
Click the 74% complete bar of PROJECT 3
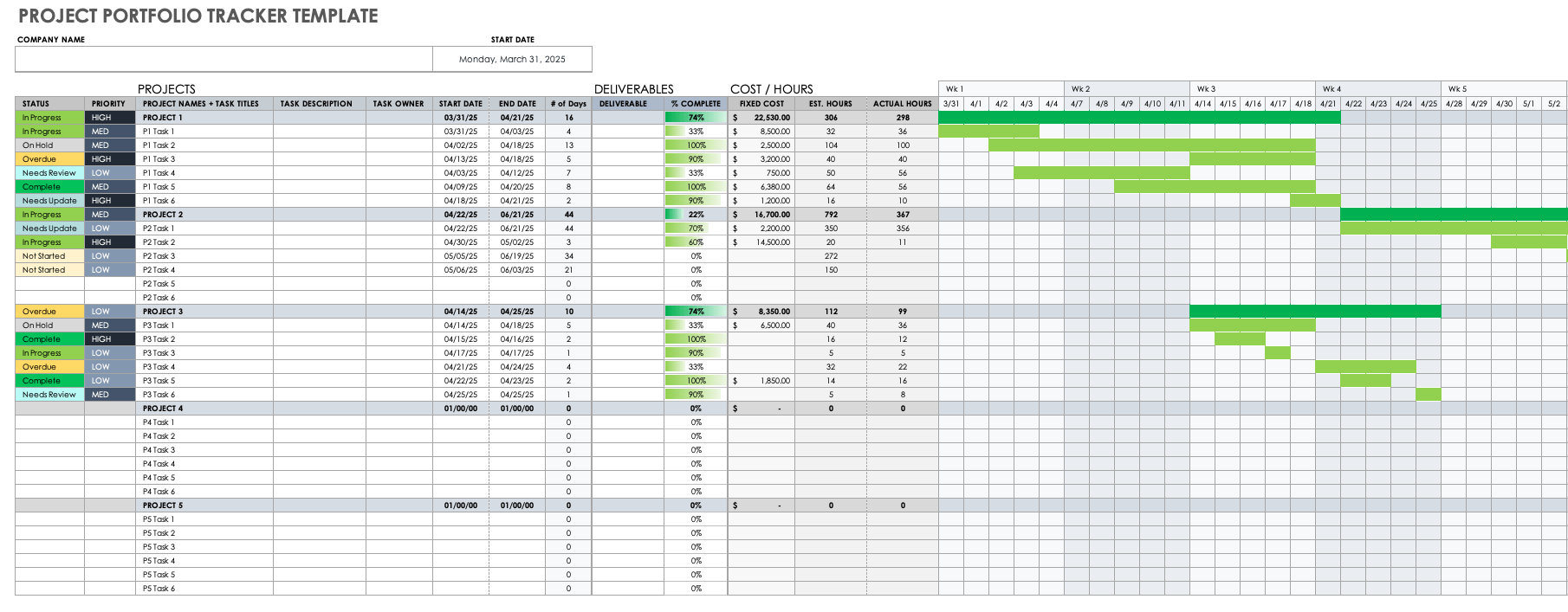[696, 312]
